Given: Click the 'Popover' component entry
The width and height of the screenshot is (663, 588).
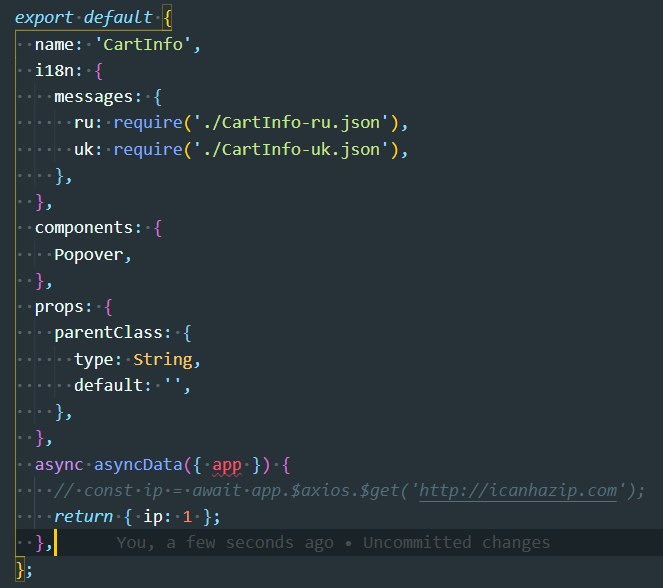Looking at the screenshot, I should 88,254.
